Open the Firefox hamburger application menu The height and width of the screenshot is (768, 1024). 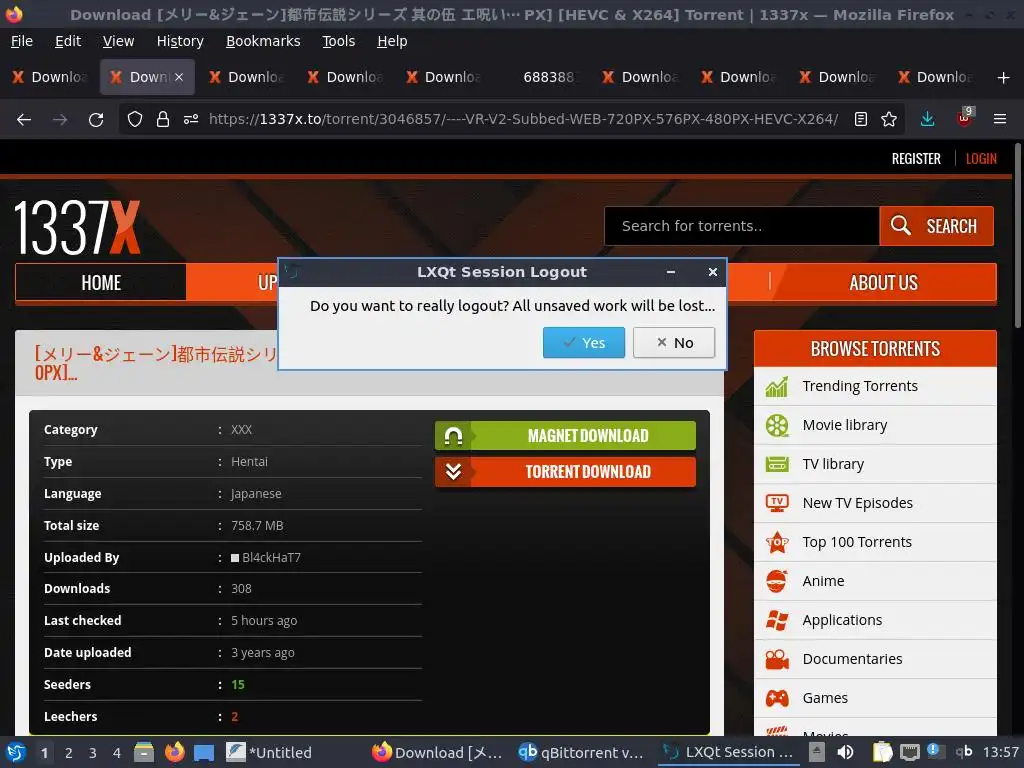1000,119
